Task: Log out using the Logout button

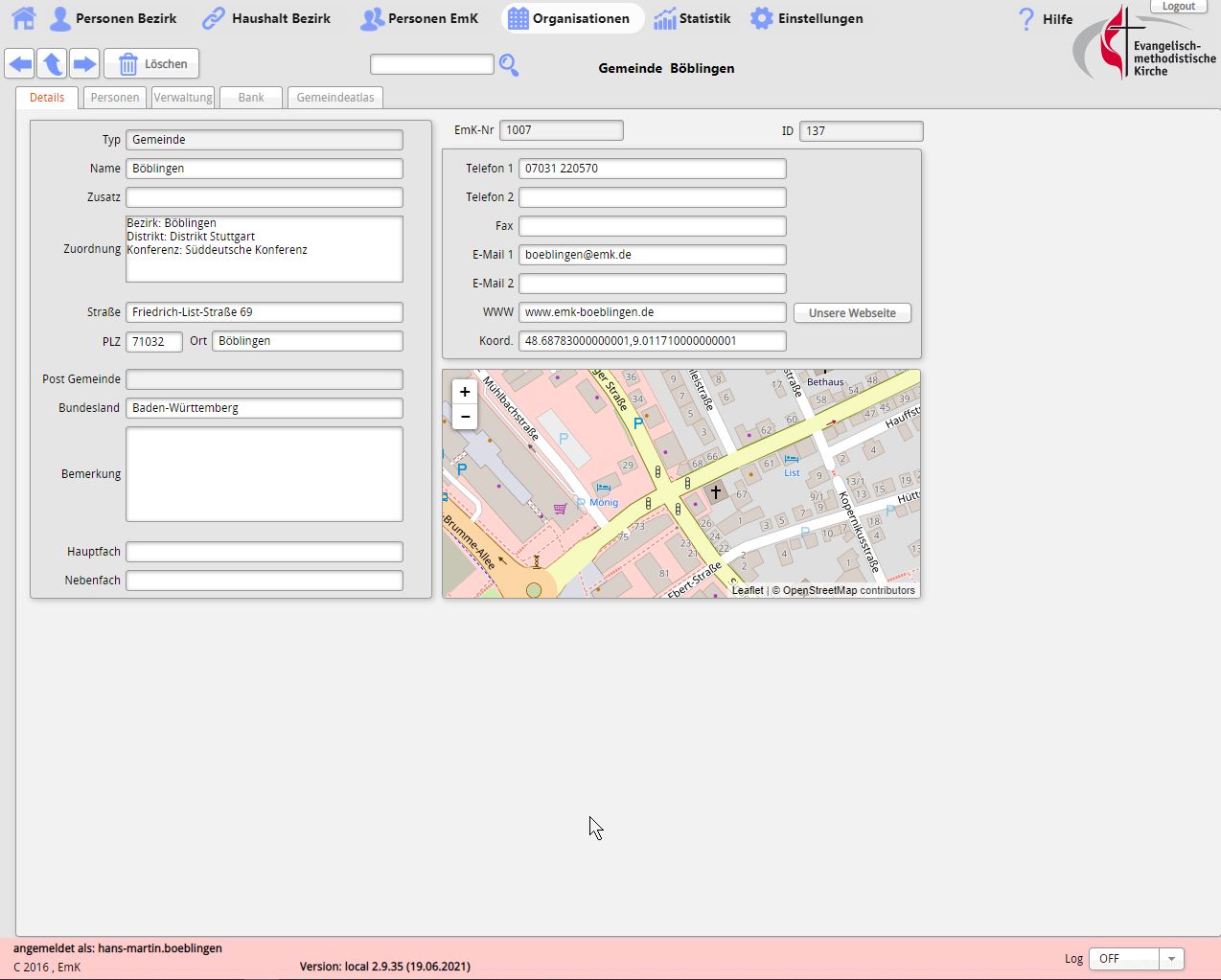Action: (x=1178, y=7)
